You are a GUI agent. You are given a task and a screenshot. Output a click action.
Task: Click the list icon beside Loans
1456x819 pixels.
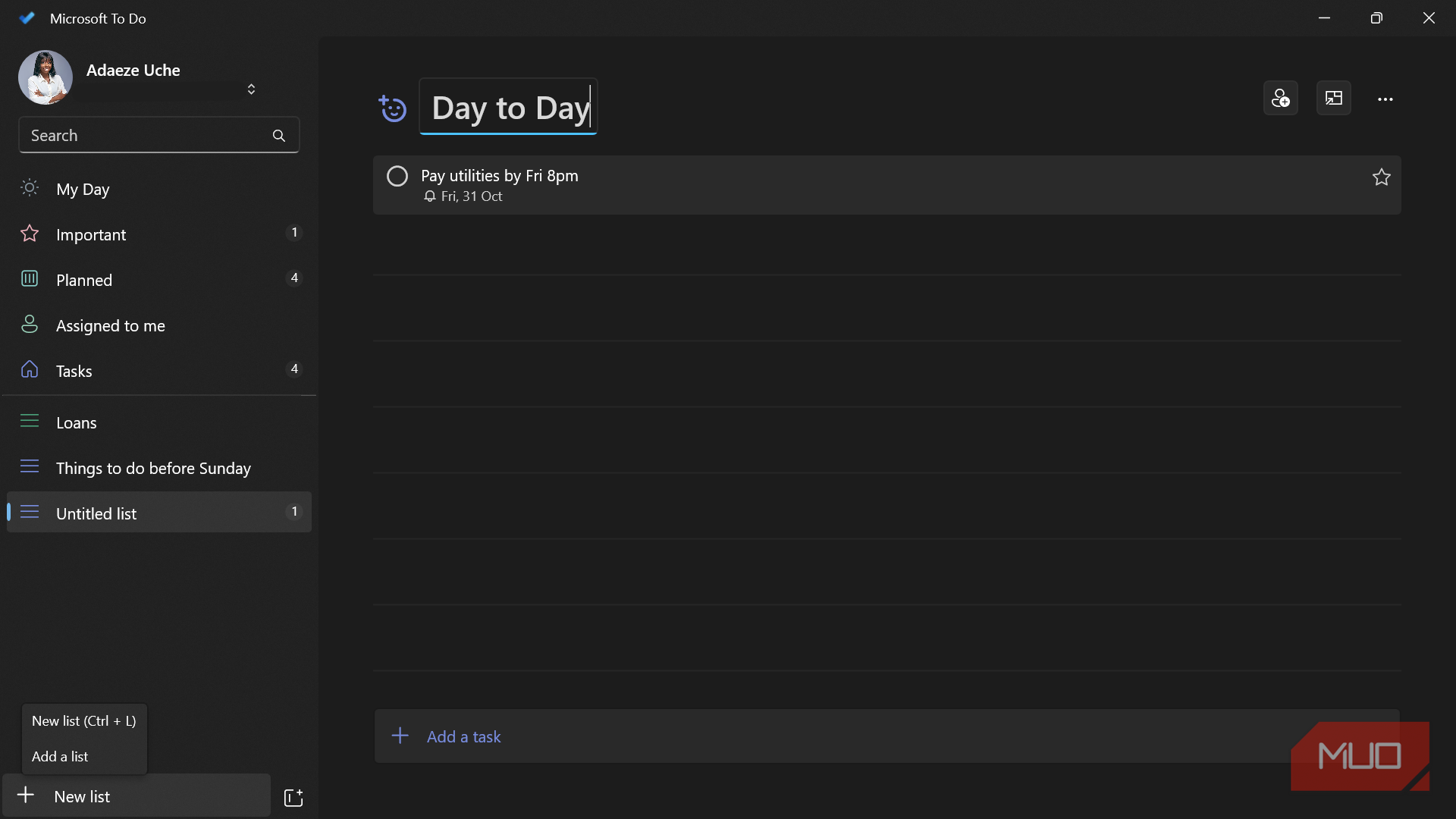[30, 421]
